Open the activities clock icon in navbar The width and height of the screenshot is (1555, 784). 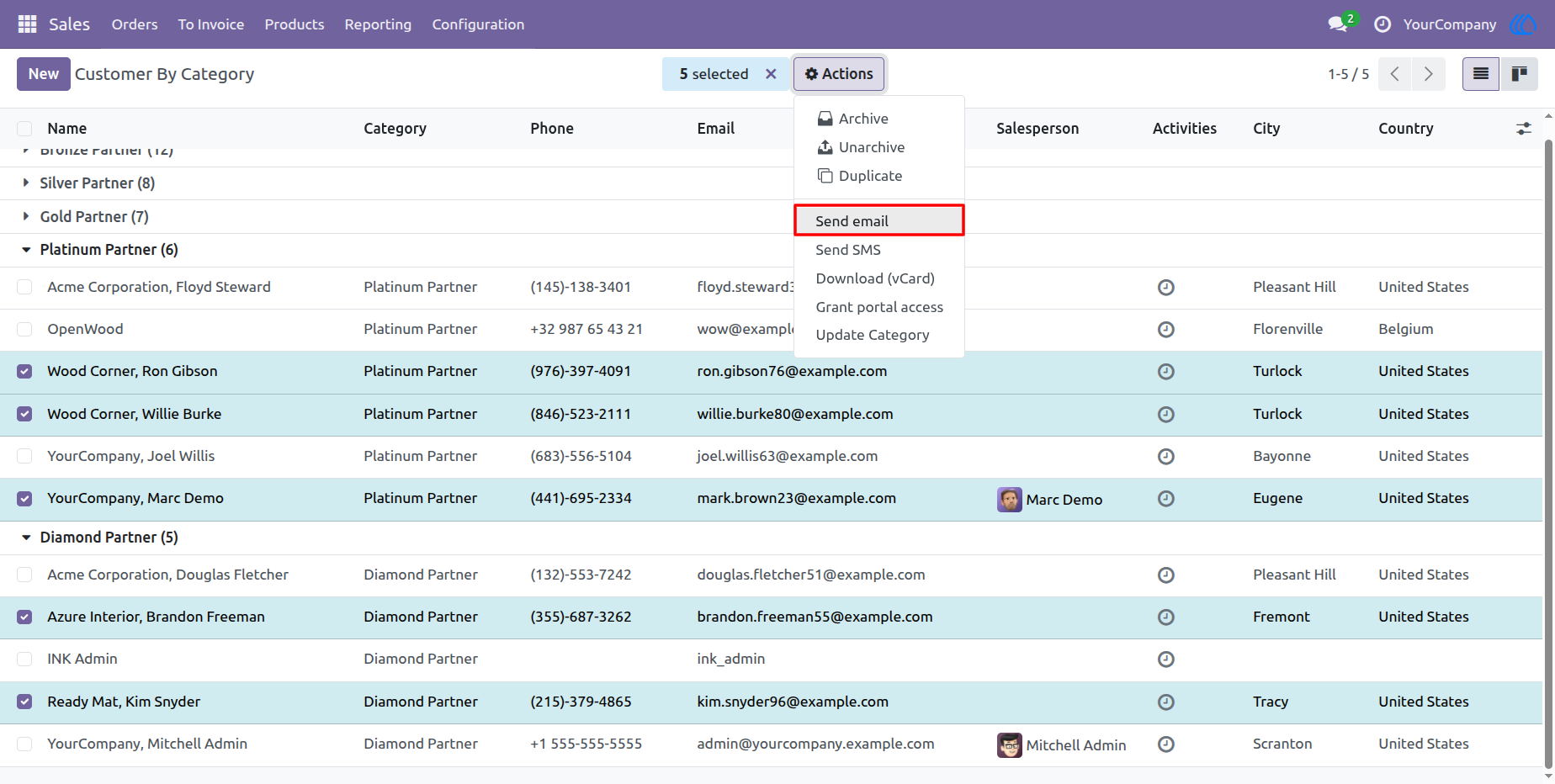point(1383,24)
